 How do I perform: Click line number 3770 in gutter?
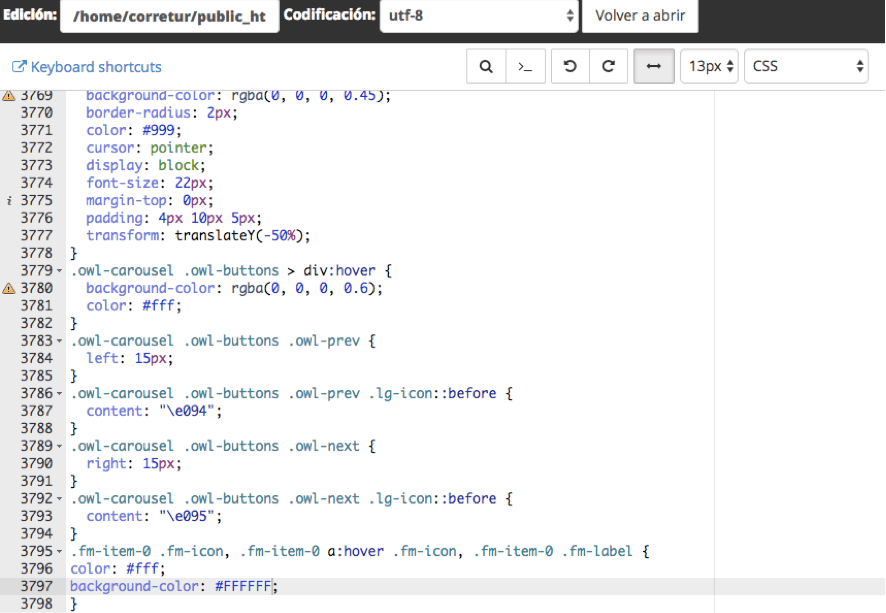[x=37, y=113]
